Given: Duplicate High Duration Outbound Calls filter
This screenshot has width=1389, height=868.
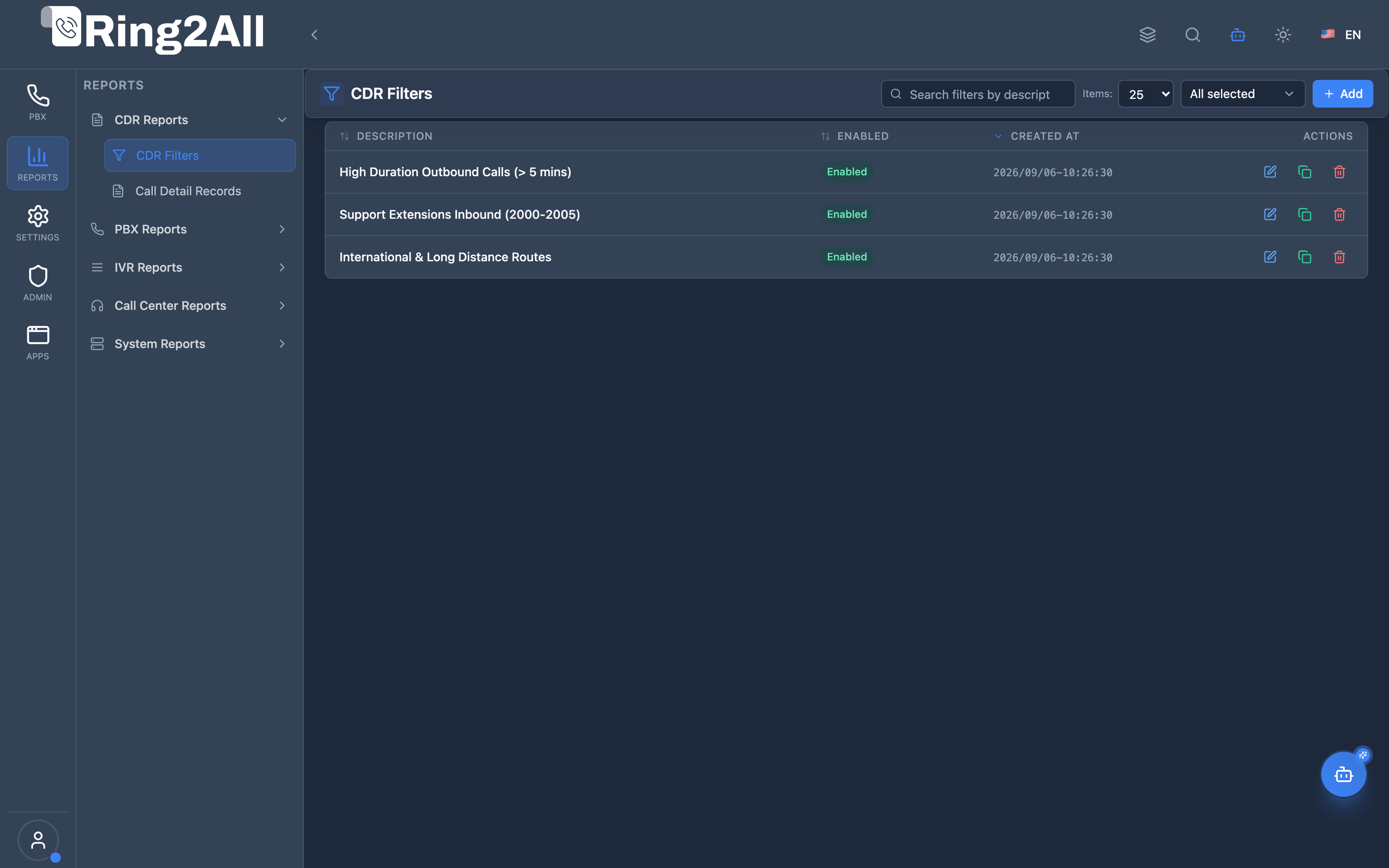Looking at the screenshot, I should [1305, 172].
